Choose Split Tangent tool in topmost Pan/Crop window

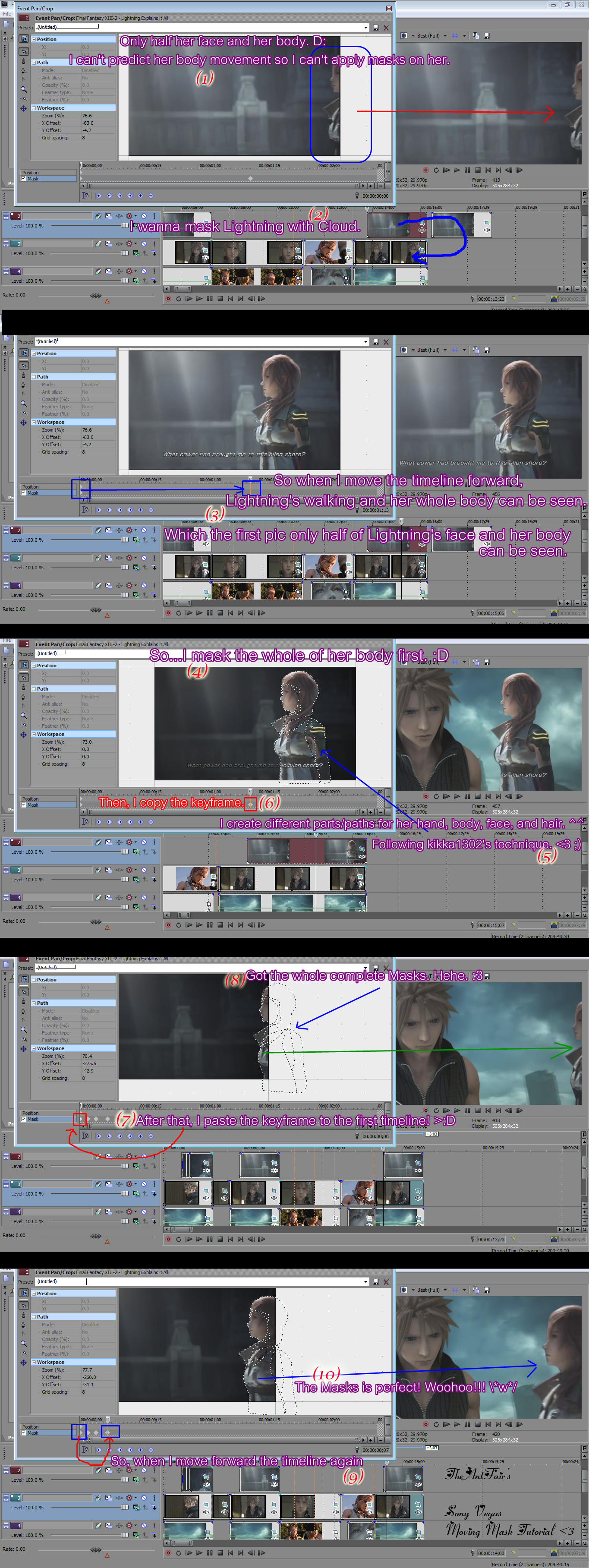tap(23, 80)
